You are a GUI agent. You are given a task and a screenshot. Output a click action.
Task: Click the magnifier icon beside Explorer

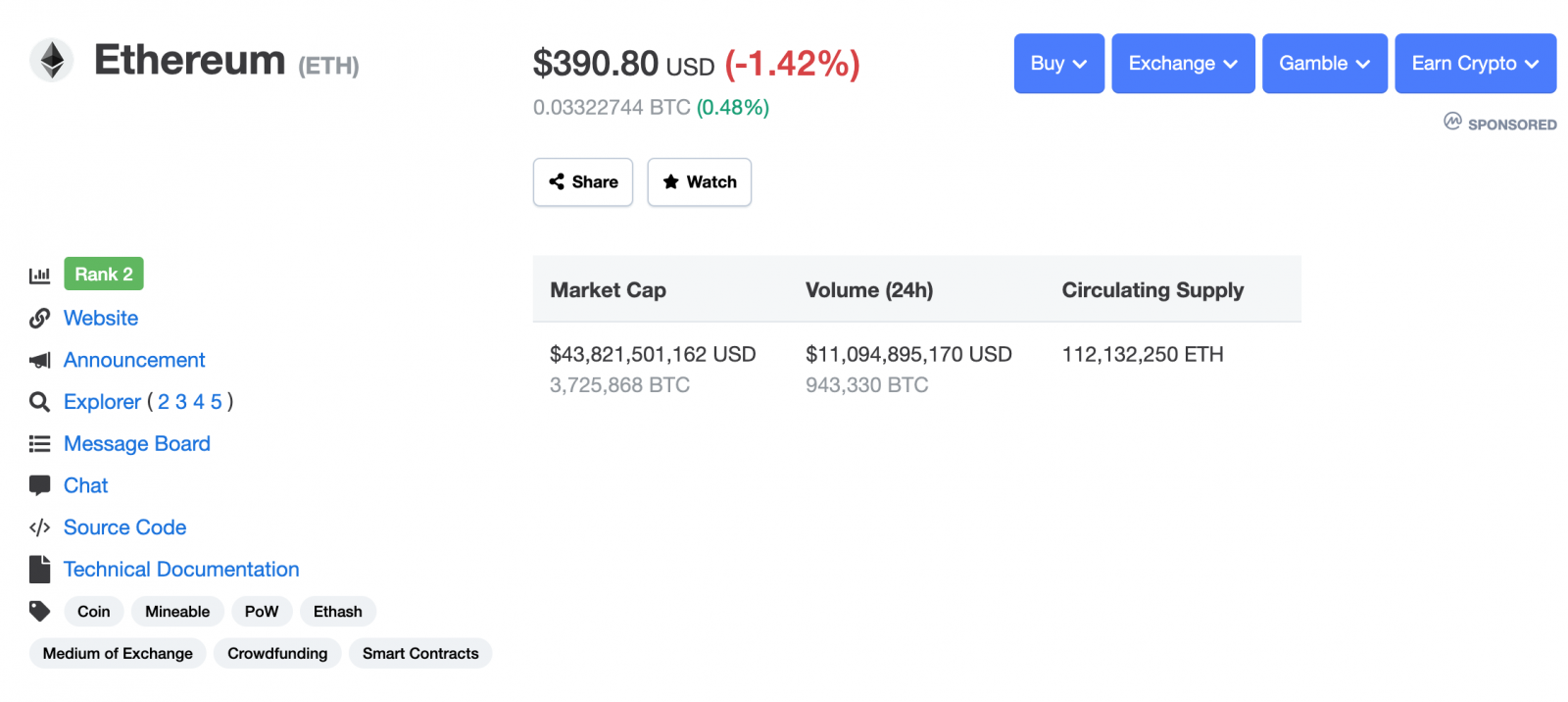(39, 402)
